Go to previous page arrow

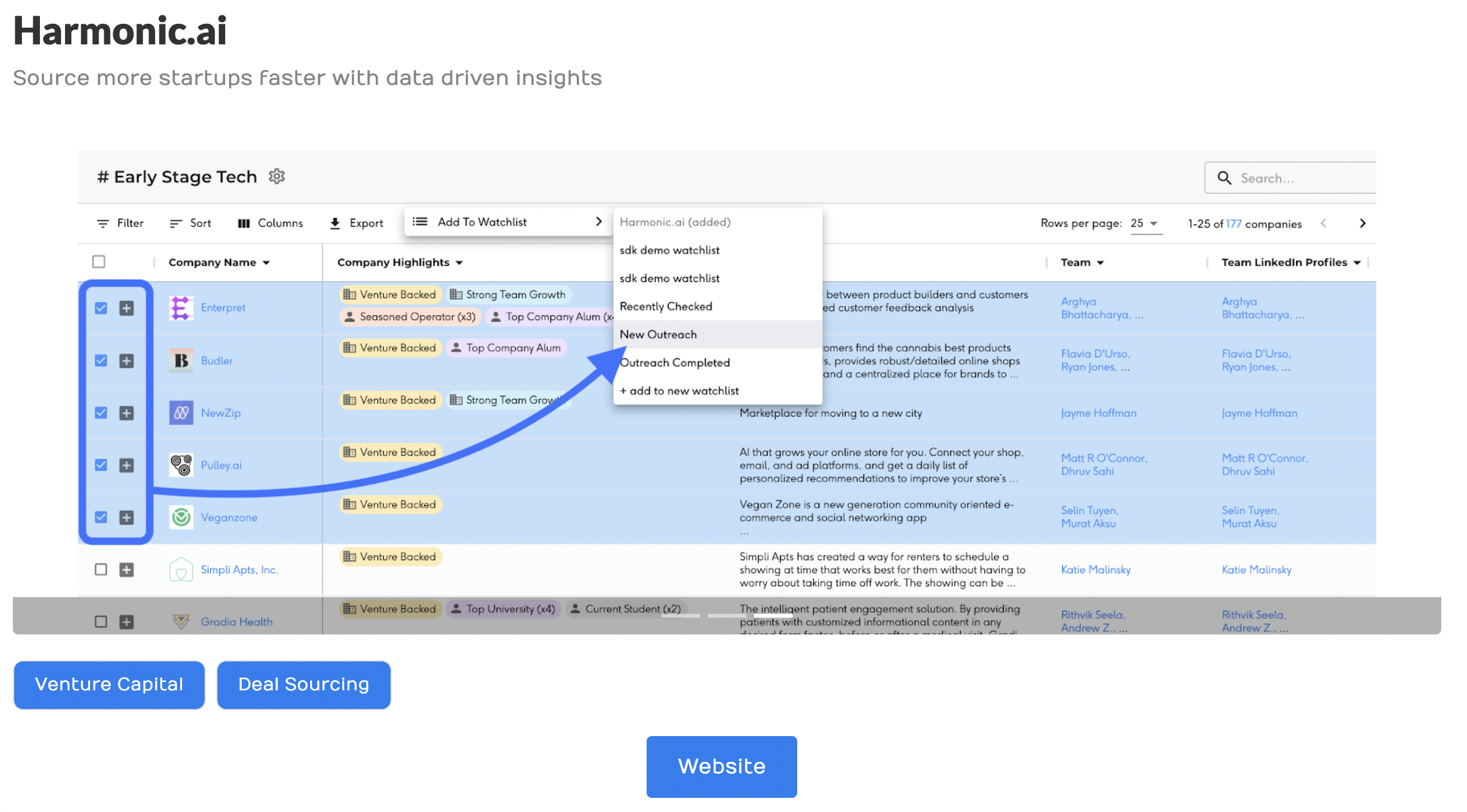(x=1324, y=223)
